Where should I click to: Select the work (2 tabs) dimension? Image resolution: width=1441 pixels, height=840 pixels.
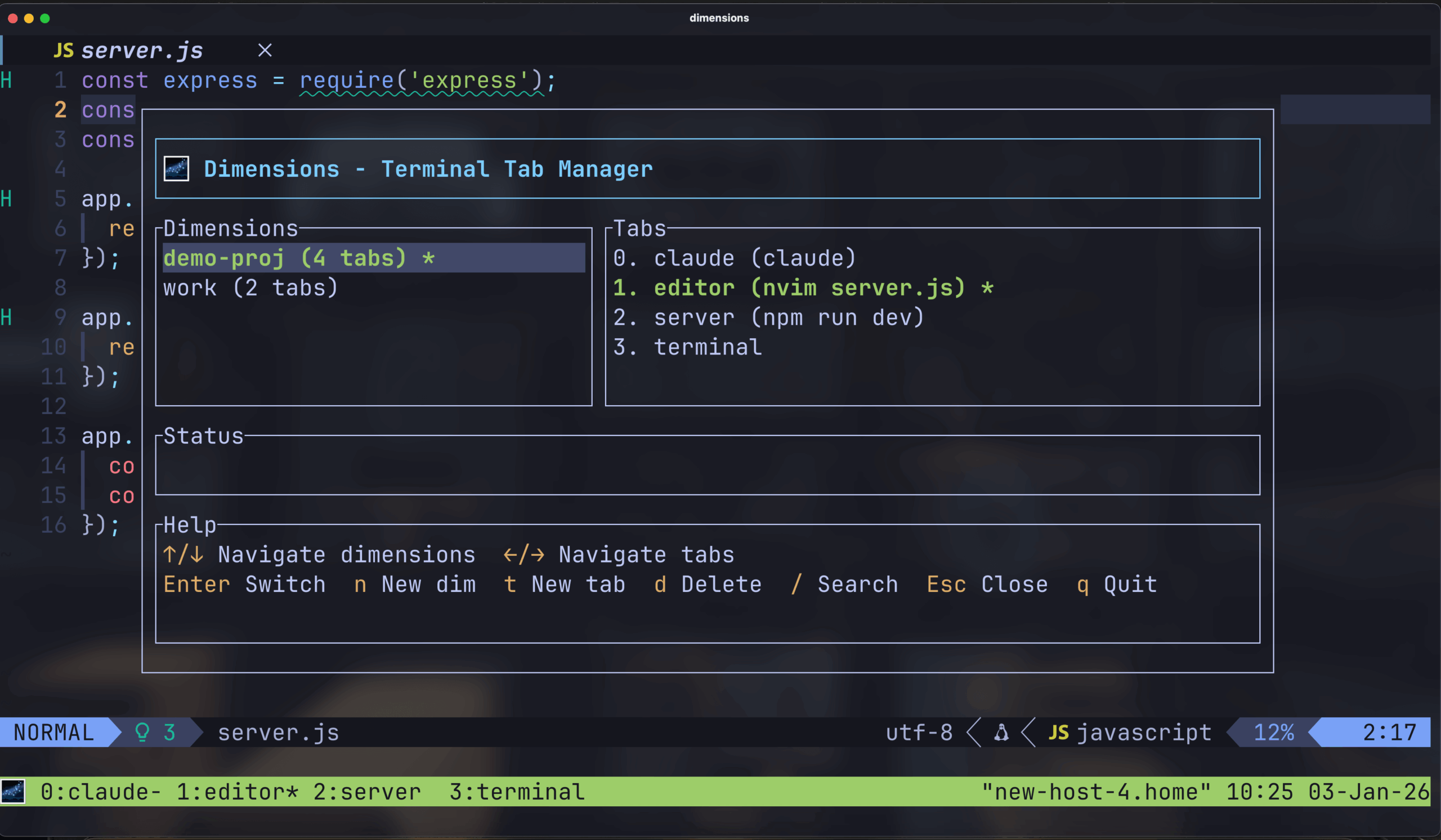point(250,288)
